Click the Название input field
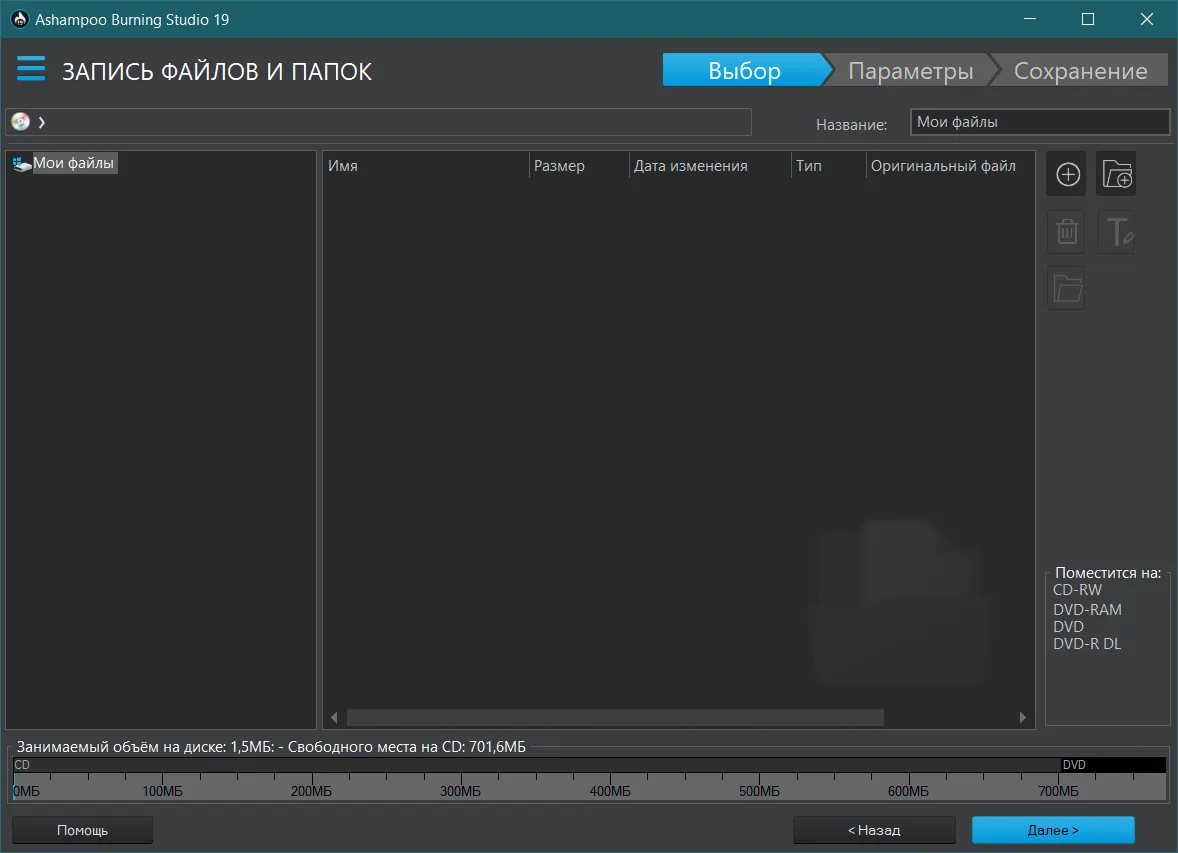This screenshot has height=853, width=1178. pyautogui.click(x=1040, y=122)
